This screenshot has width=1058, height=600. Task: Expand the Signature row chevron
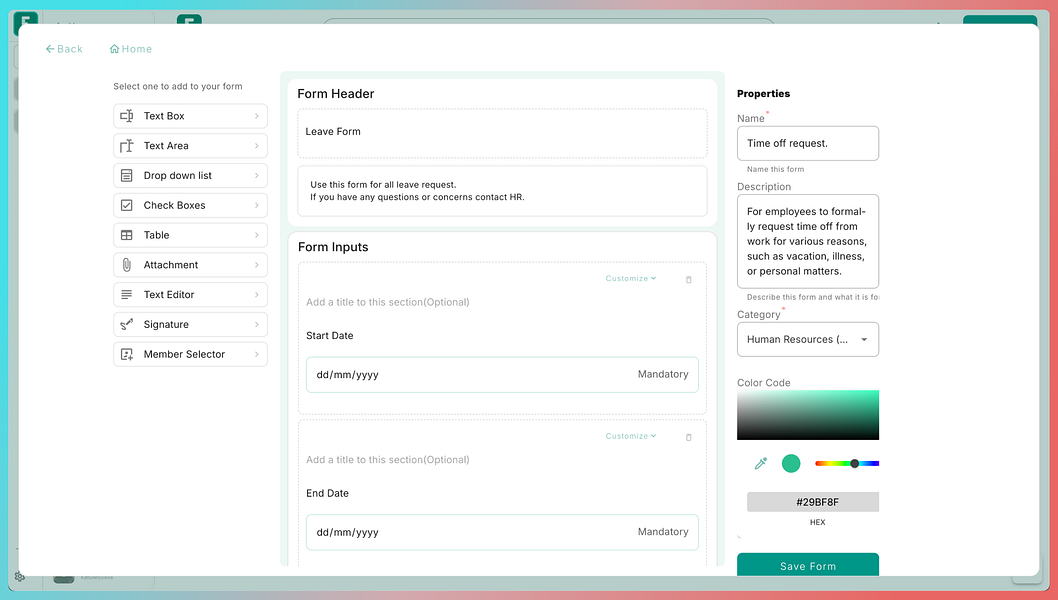256,324
